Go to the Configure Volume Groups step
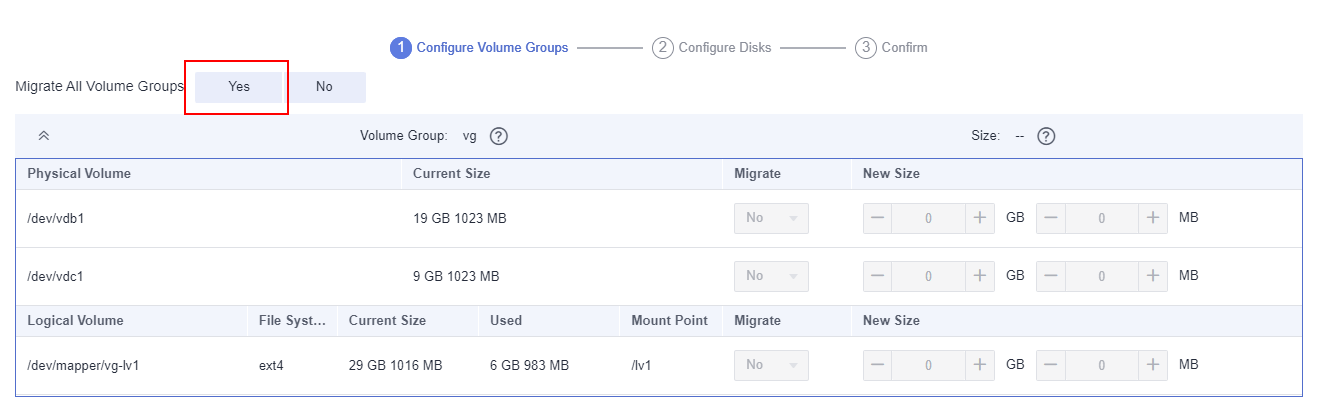Viewport: 1328px width, 412px height. [x=479, y=47]
